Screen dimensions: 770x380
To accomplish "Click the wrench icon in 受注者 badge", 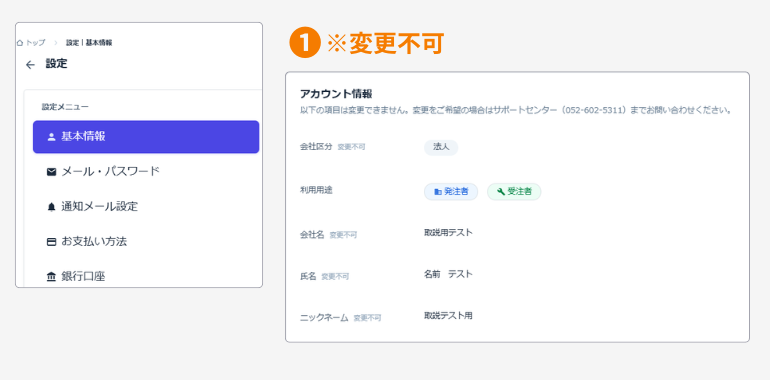I will [501, 192].
